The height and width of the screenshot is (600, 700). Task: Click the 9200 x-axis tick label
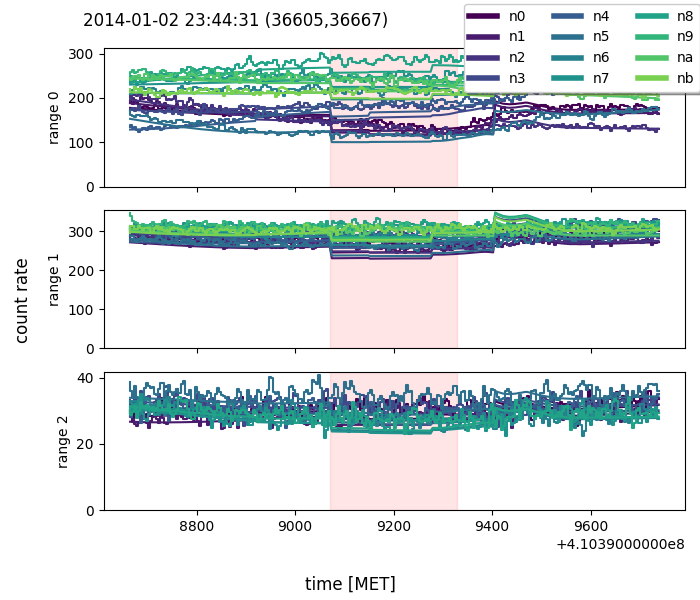pos(394,526)
